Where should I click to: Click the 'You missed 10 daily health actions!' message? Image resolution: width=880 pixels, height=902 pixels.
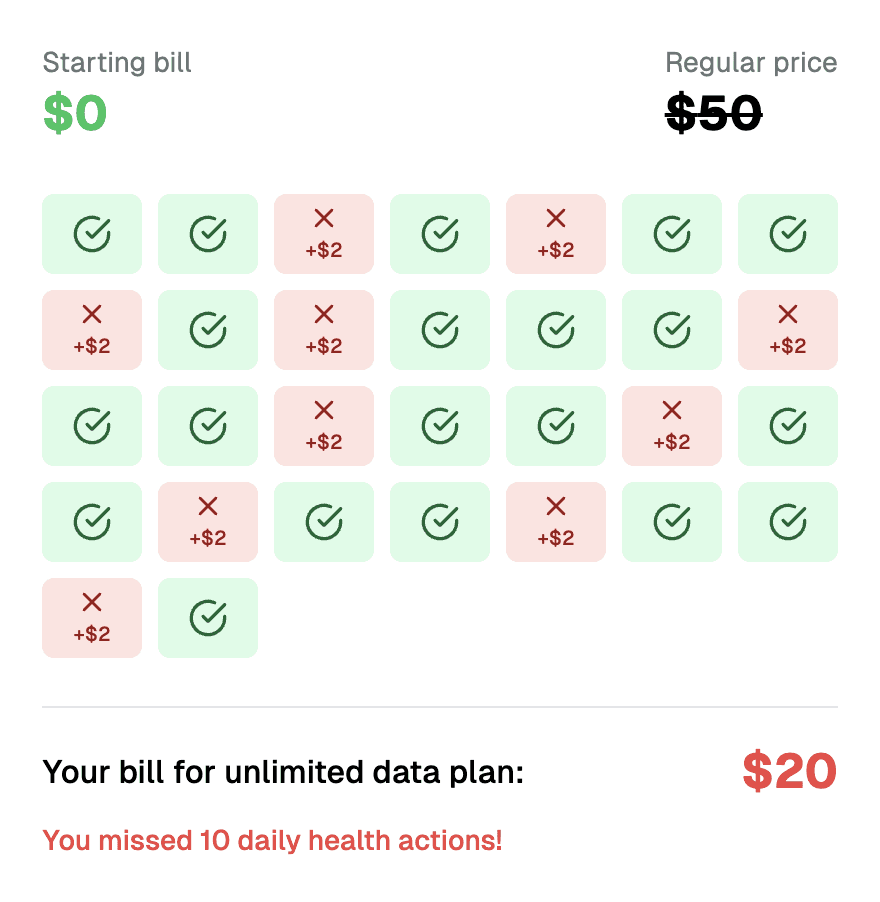pos(273,840)
